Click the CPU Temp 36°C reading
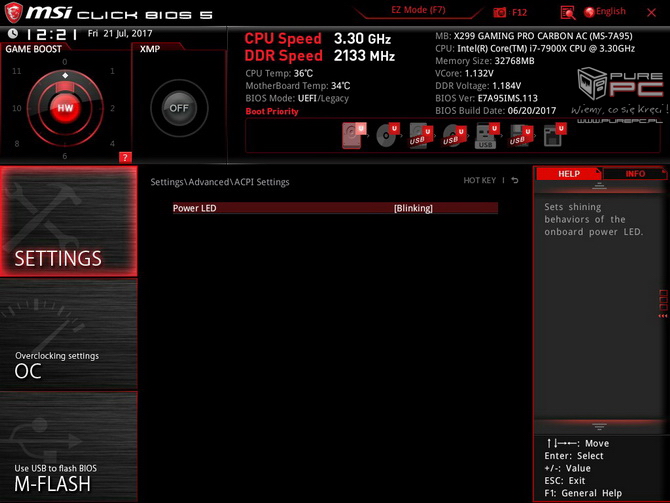The image size is (670, 503). coord(279,73)
